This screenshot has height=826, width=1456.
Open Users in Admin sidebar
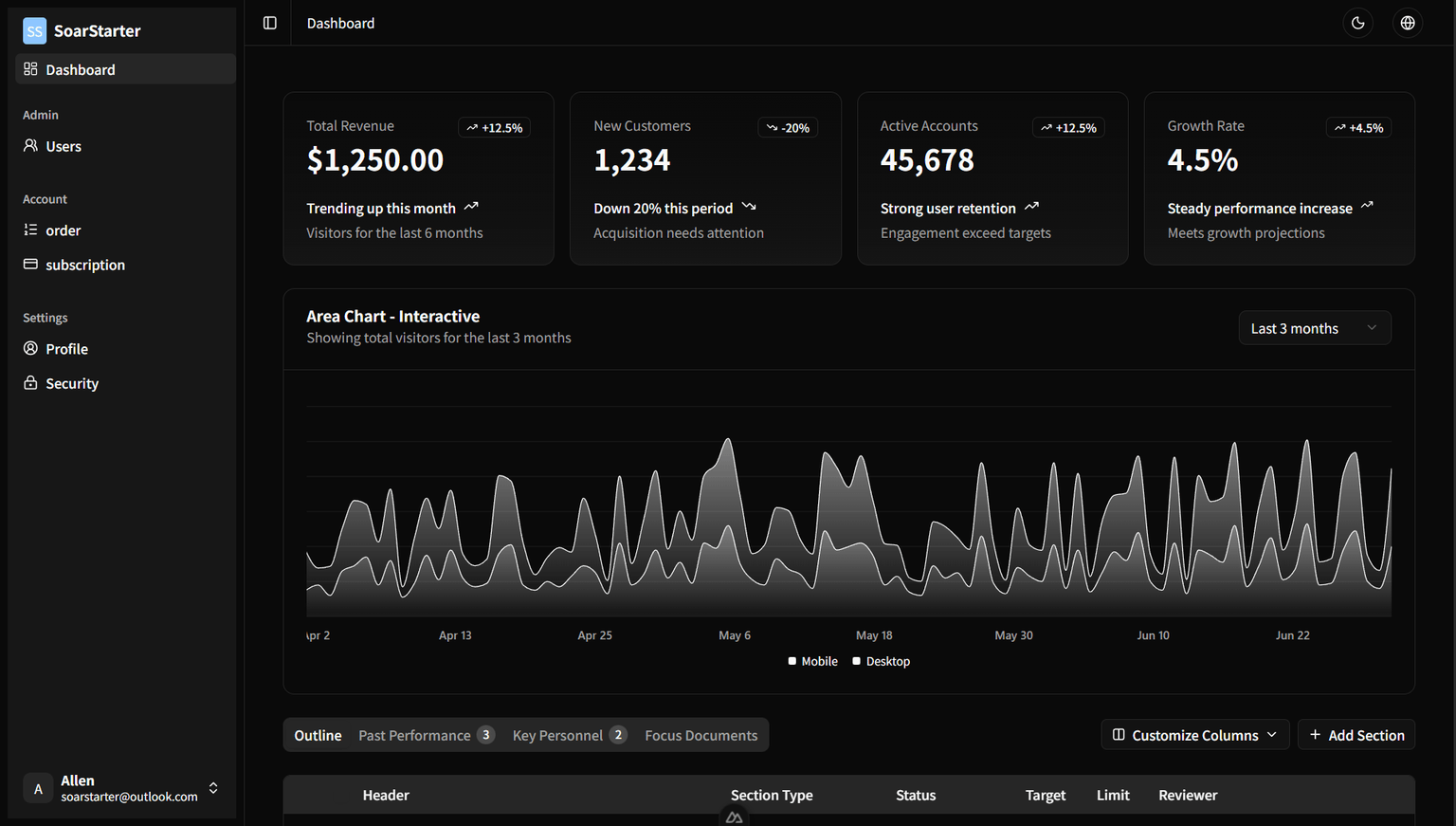tap(64, 146)
